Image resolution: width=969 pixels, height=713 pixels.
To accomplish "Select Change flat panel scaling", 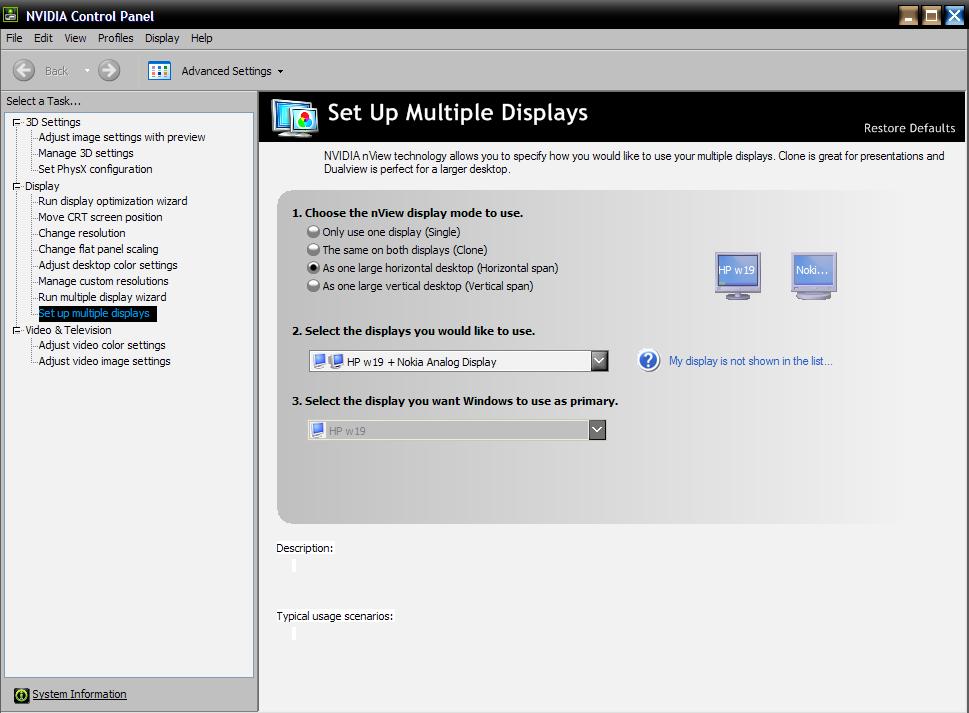I will pos(98,250).
